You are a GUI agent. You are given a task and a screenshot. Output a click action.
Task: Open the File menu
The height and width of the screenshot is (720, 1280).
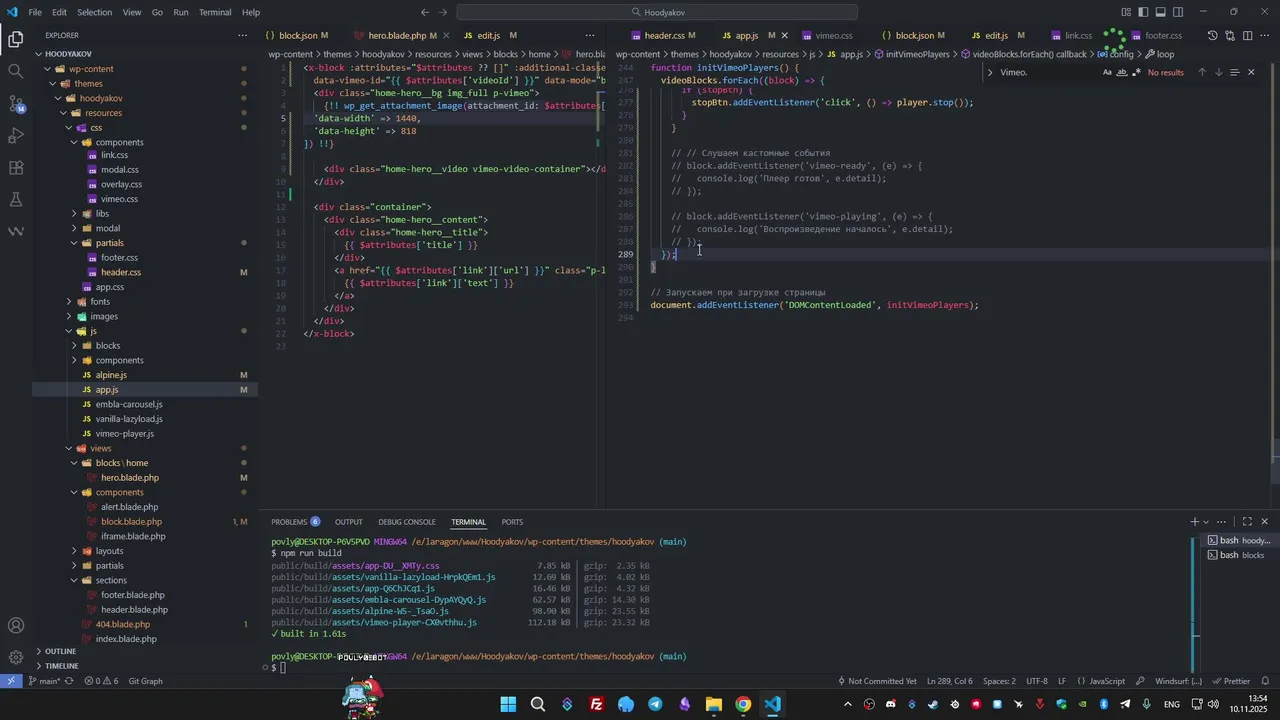tap(35, 12)
